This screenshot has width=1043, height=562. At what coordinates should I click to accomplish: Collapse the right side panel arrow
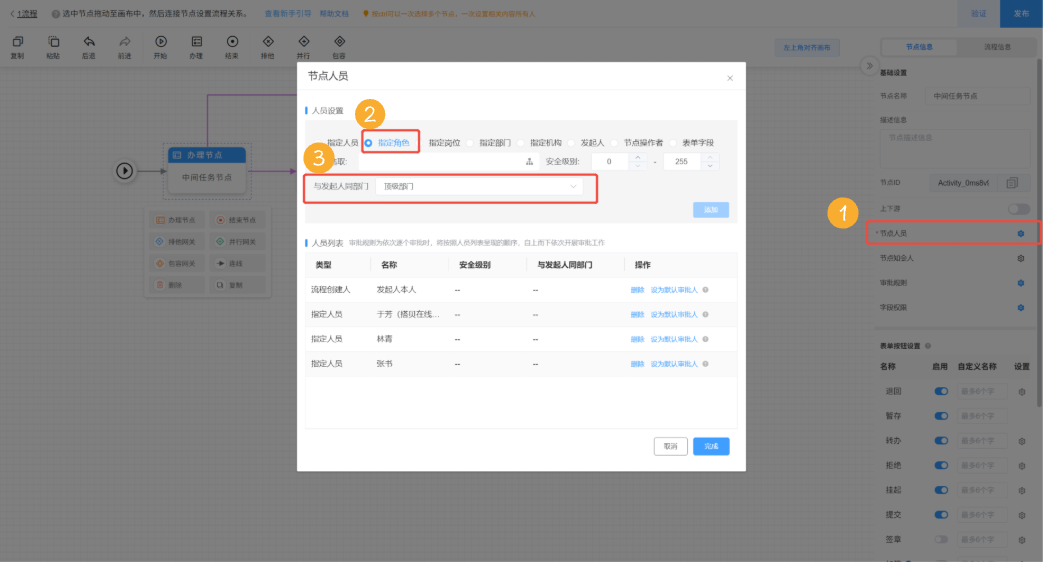[869, 66]
